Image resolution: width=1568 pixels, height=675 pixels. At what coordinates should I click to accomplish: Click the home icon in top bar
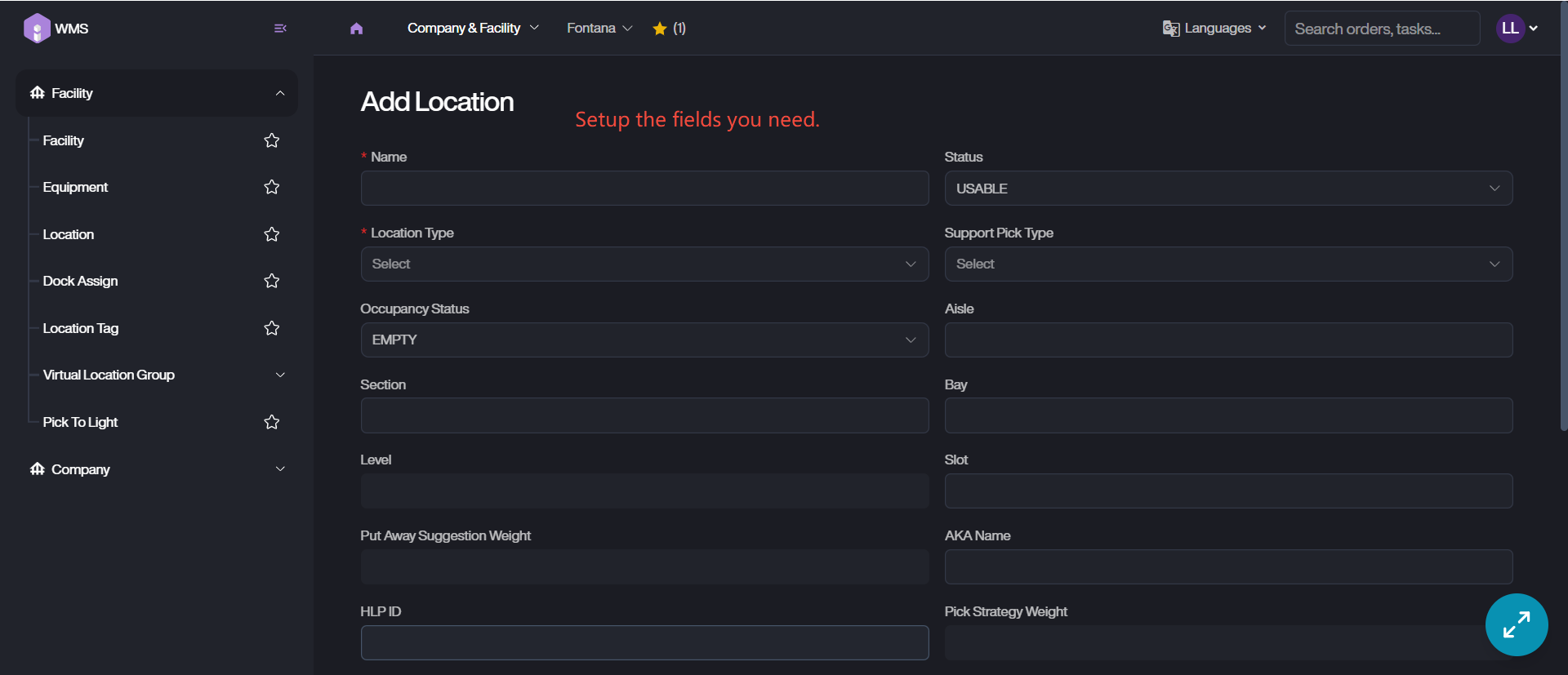click(356, 29)
